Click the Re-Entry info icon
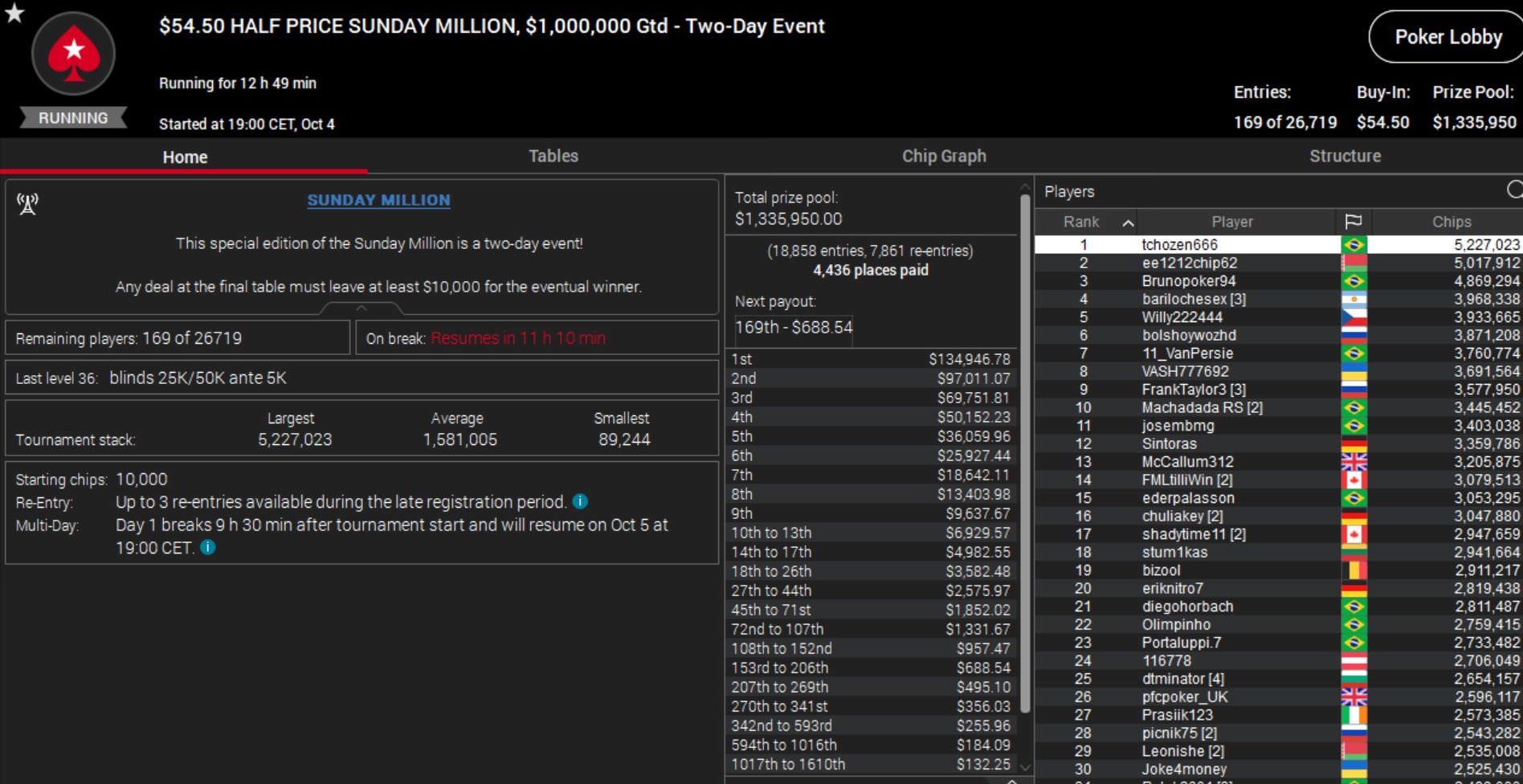The height and width of the screenshot is (784, 1523). [580, 502]
